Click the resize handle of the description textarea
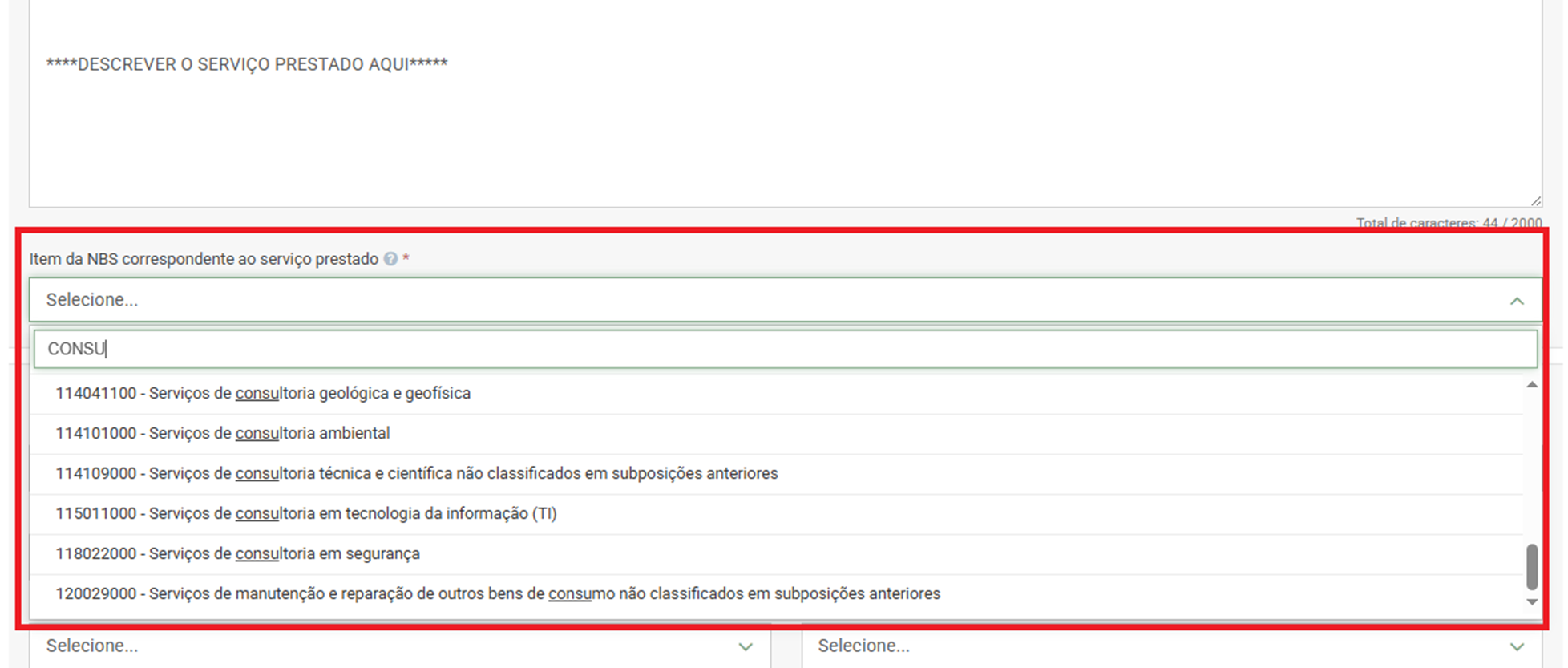The height and width of the screenshot is (668, 1568). (x=1534, y=200)
